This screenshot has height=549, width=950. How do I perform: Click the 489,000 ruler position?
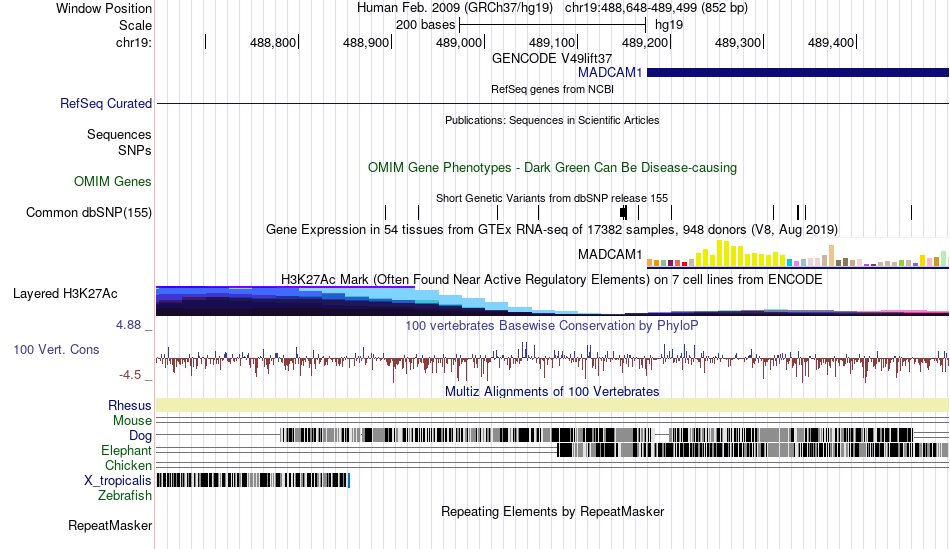tap(459, 42)
